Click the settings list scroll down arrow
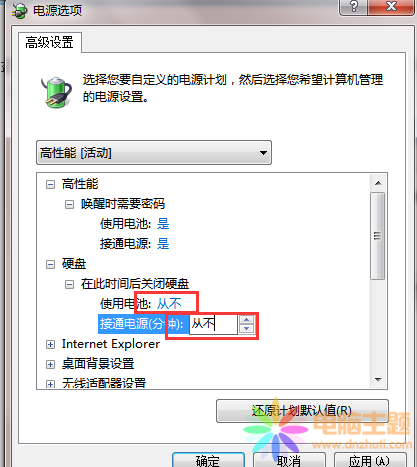Screen dimensions: 417x467 (x=378, y=380)
